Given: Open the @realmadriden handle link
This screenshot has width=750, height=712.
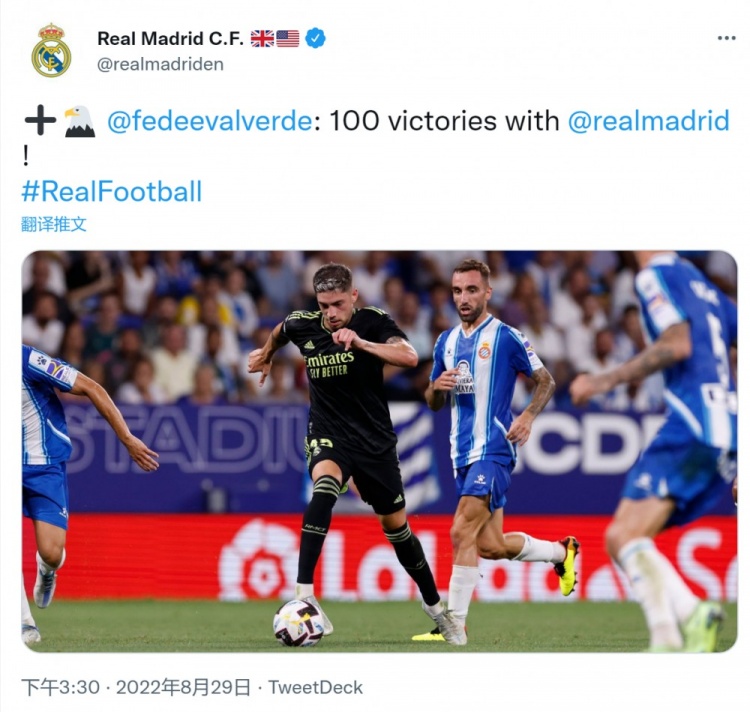Looking at the screenshot, I should pyautogui.click(x=160, y=64).
